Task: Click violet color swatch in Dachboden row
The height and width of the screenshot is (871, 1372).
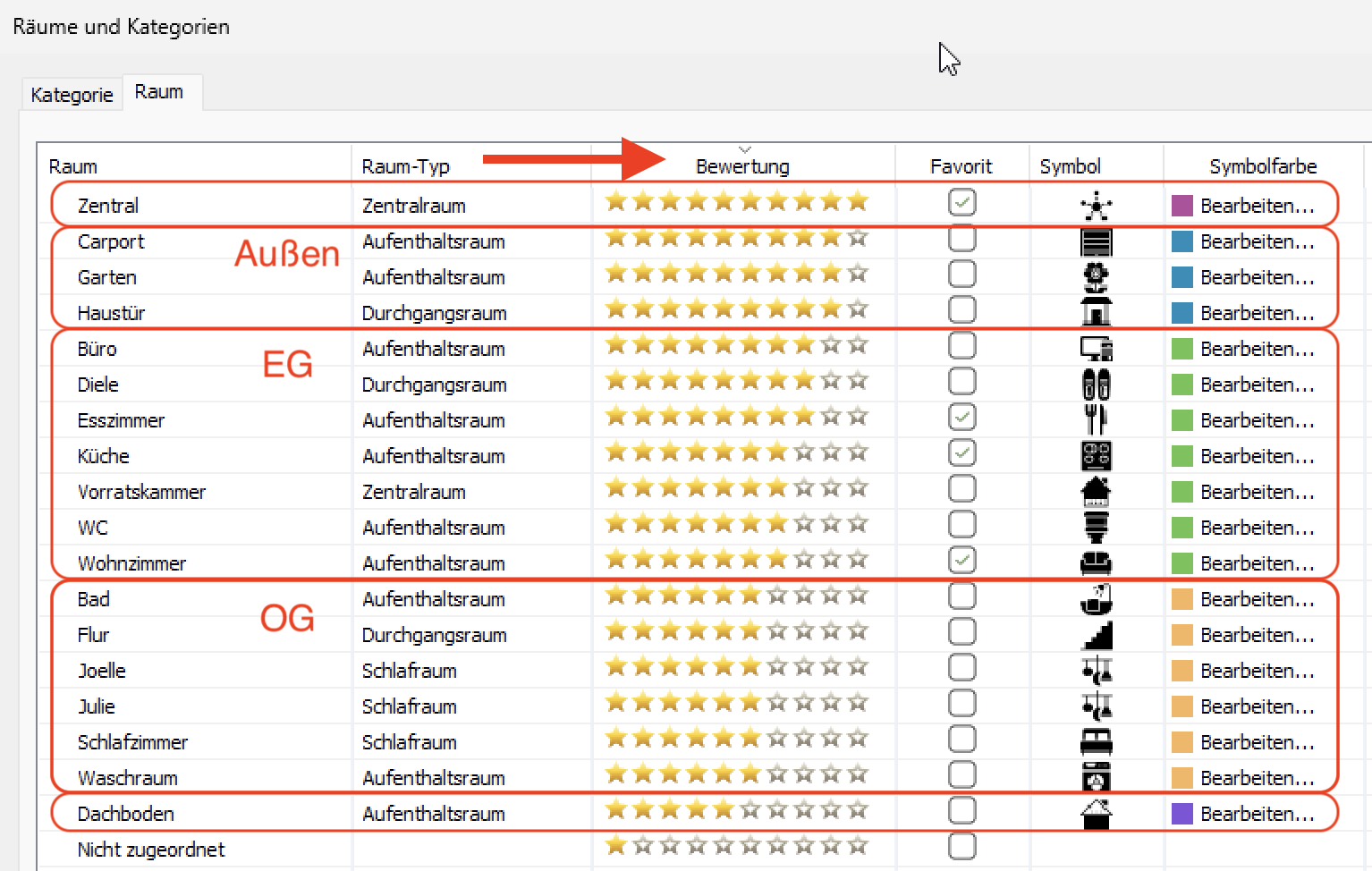Action: [1182, 814]
